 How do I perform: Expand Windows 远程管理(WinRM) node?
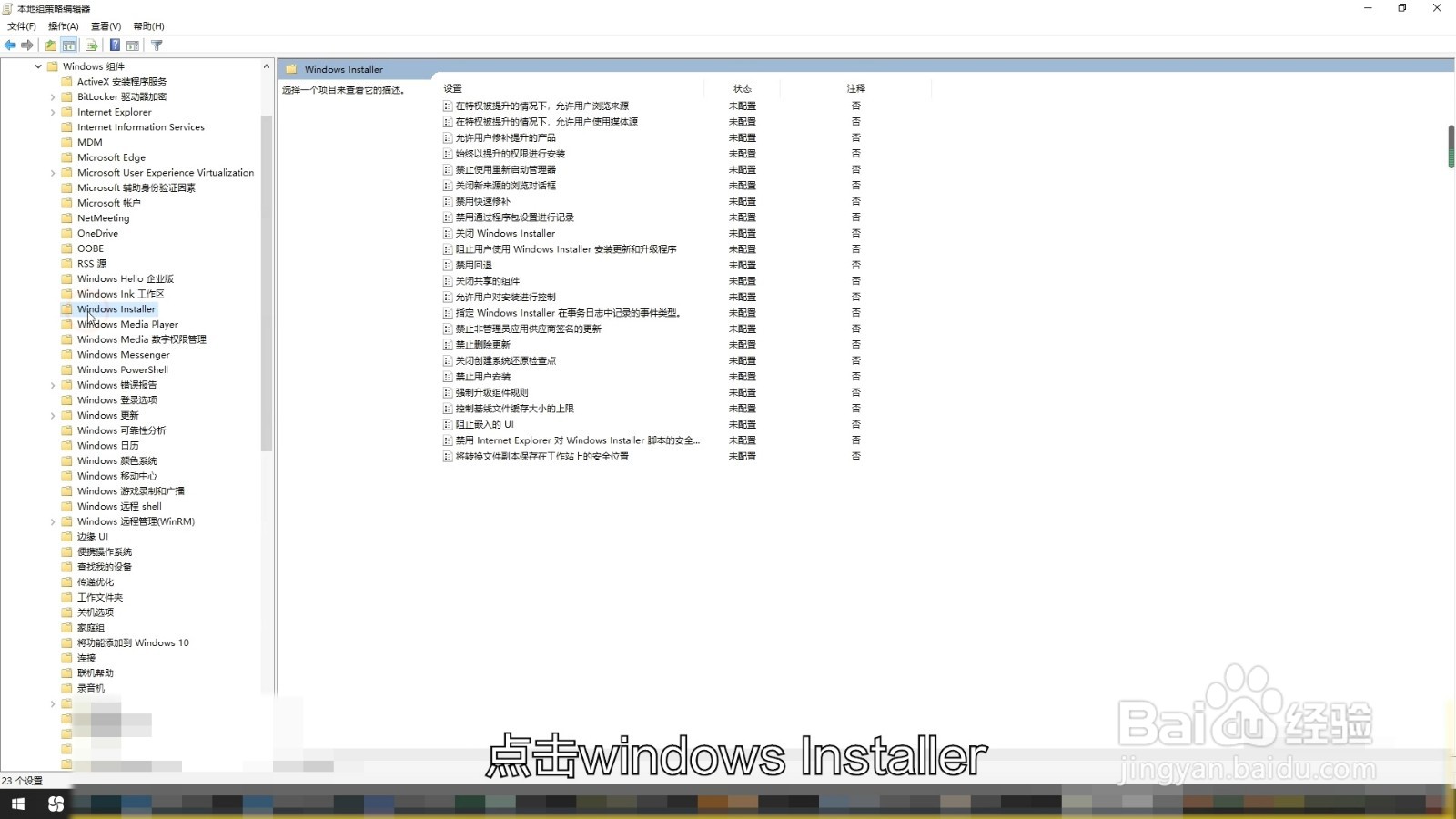point(53,522)
